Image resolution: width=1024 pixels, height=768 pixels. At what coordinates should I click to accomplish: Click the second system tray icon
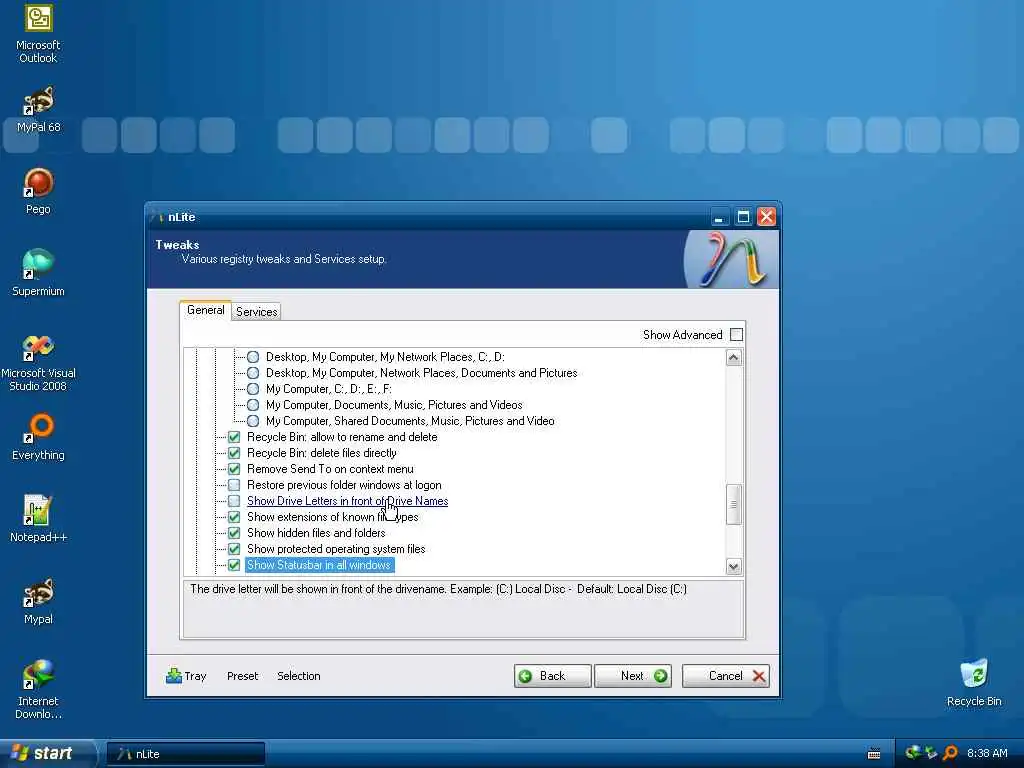pos(931,753)
